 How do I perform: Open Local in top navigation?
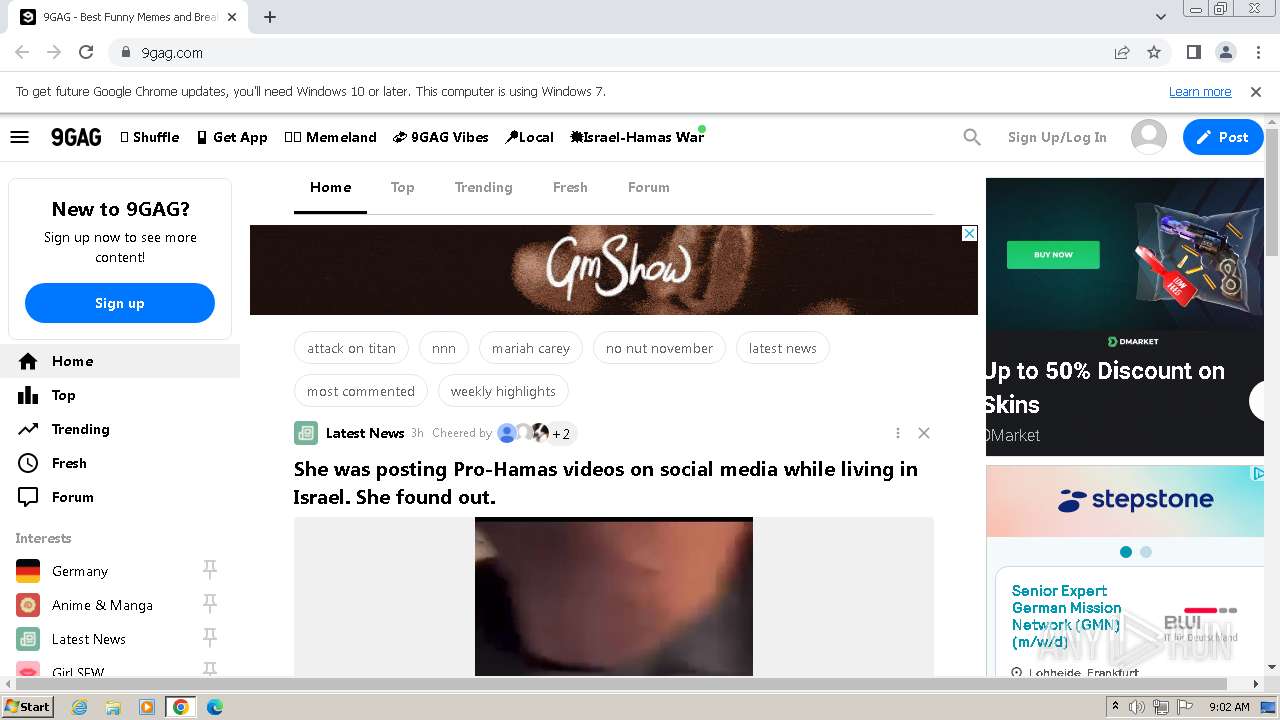click(x=529, y=137)
